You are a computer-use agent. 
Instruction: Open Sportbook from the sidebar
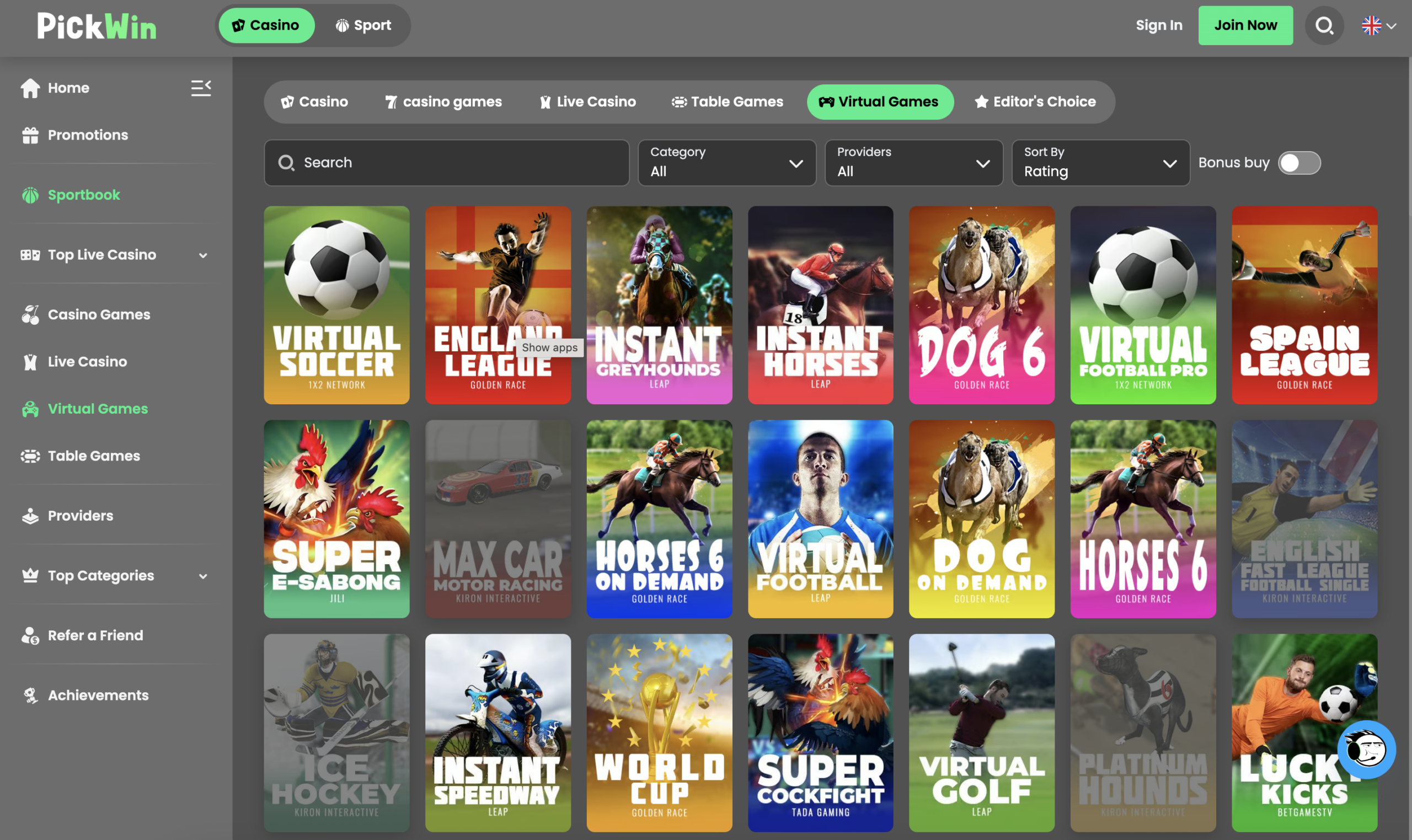coord(84,195)
